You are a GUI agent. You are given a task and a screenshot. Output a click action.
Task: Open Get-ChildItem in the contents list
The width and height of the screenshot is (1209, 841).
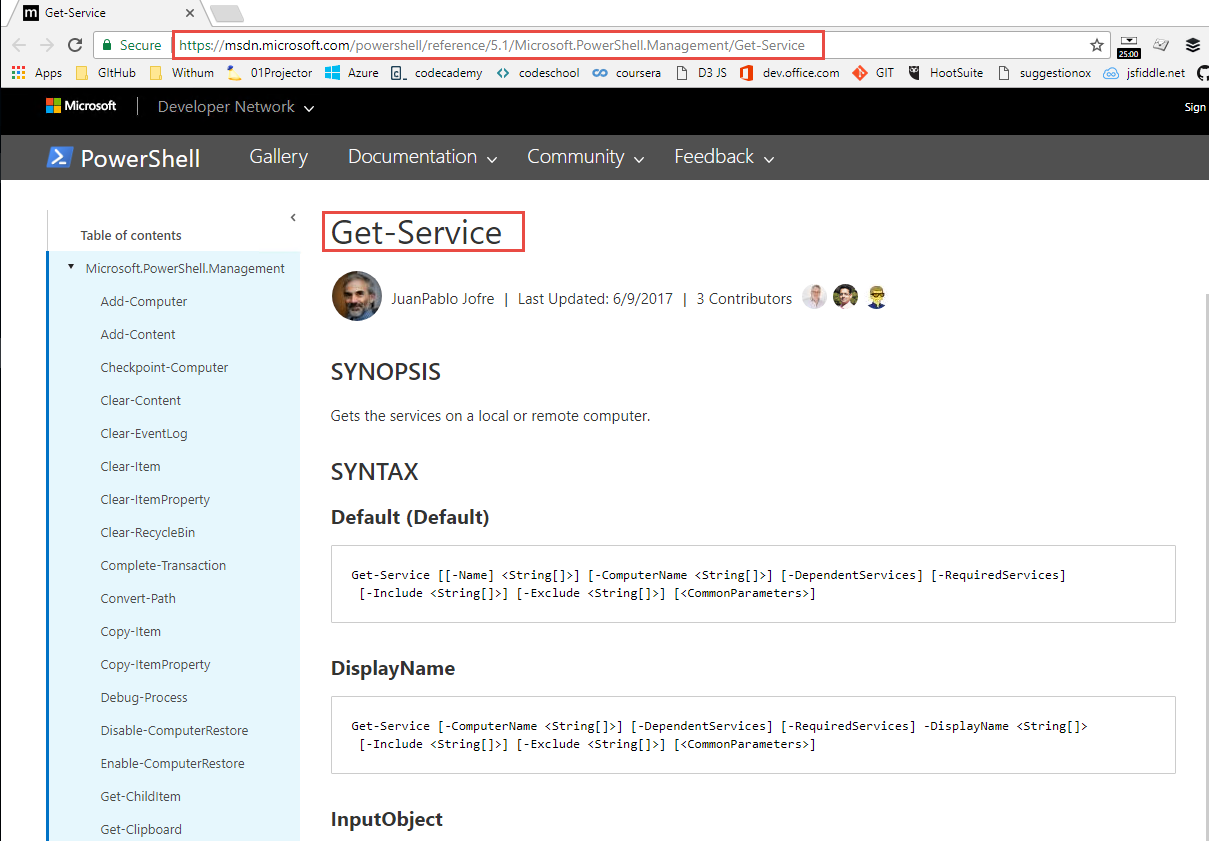pyautogui.click(x=140, y=796)
